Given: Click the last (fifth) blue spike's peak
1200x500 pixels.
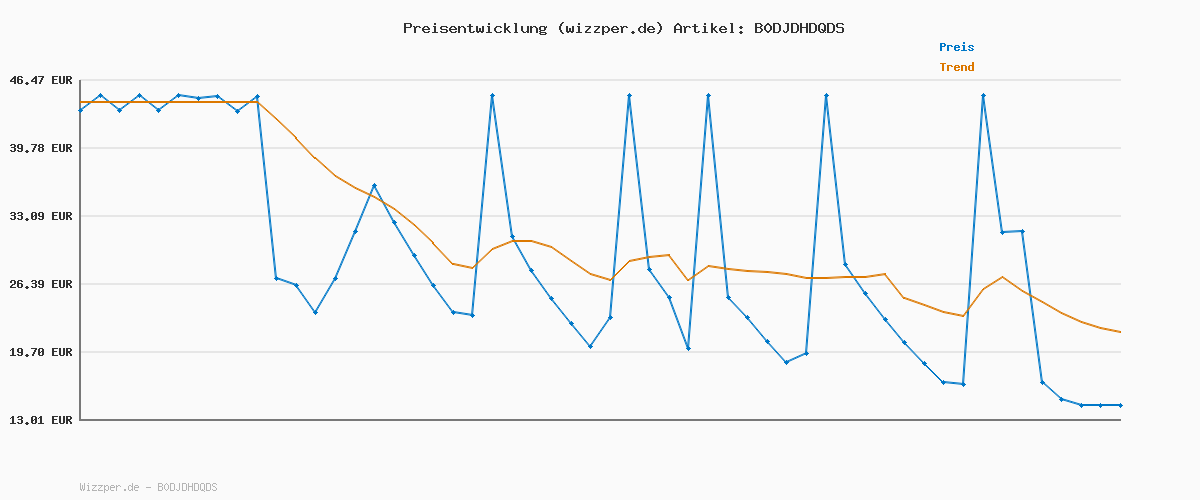Looking at the screenshot, I should click(983, 95).
